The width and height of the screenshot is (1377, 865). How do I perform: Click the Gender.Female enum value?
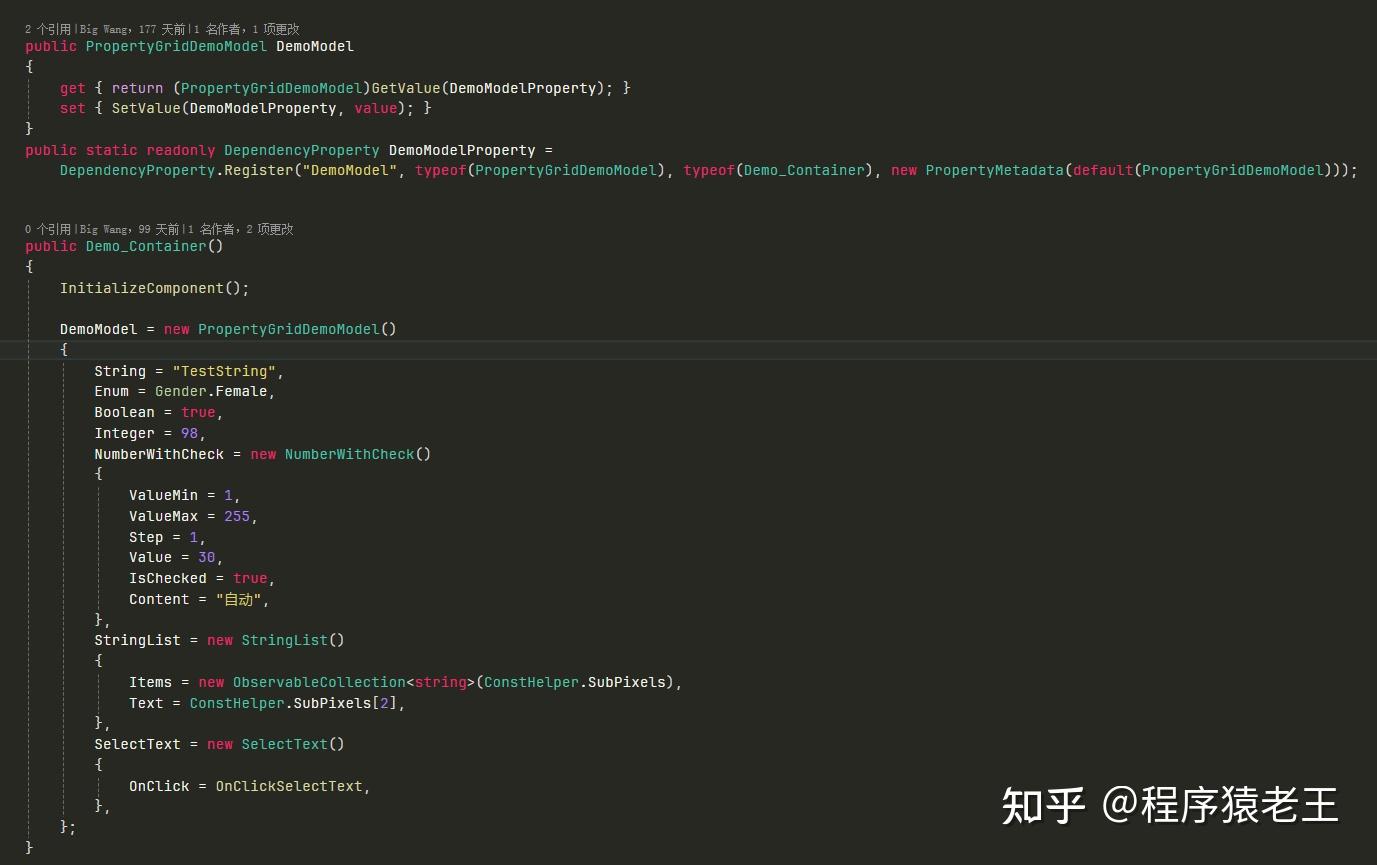tap(212, 391)
